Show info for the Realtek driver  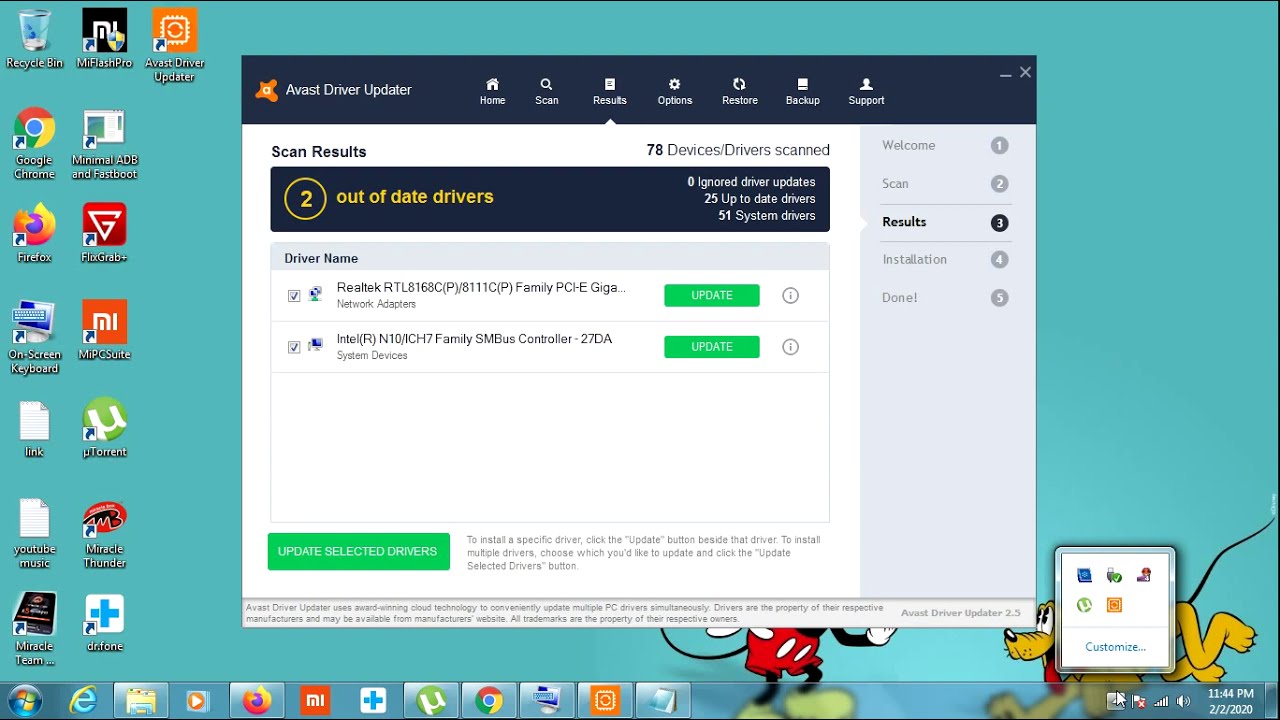click(790, 295)
